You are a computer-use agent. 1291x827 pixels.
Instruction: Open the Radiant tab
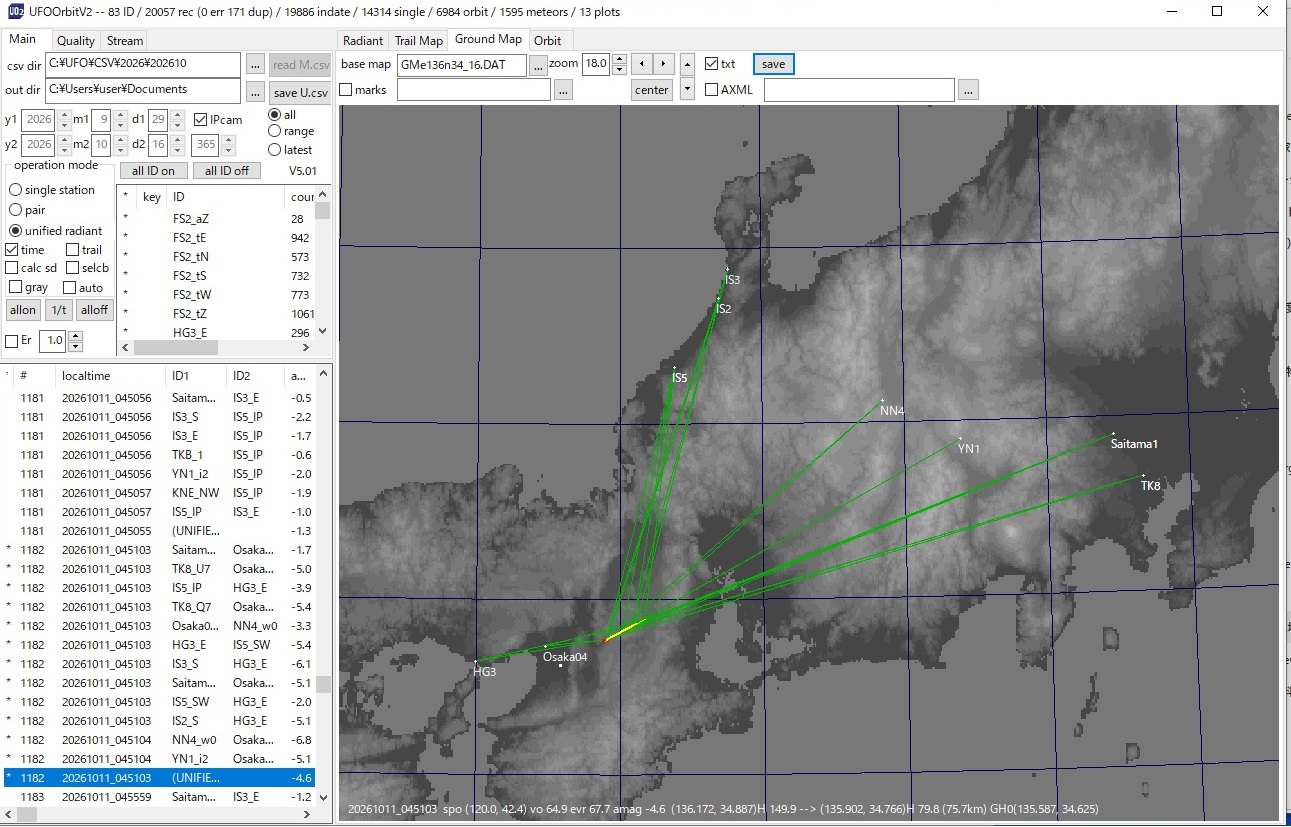click(363, 41)
